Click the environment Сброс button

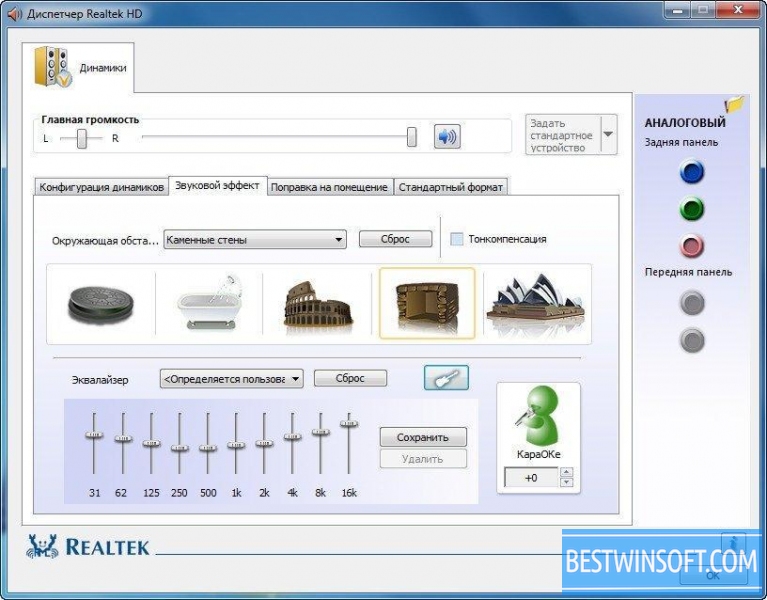395,239
